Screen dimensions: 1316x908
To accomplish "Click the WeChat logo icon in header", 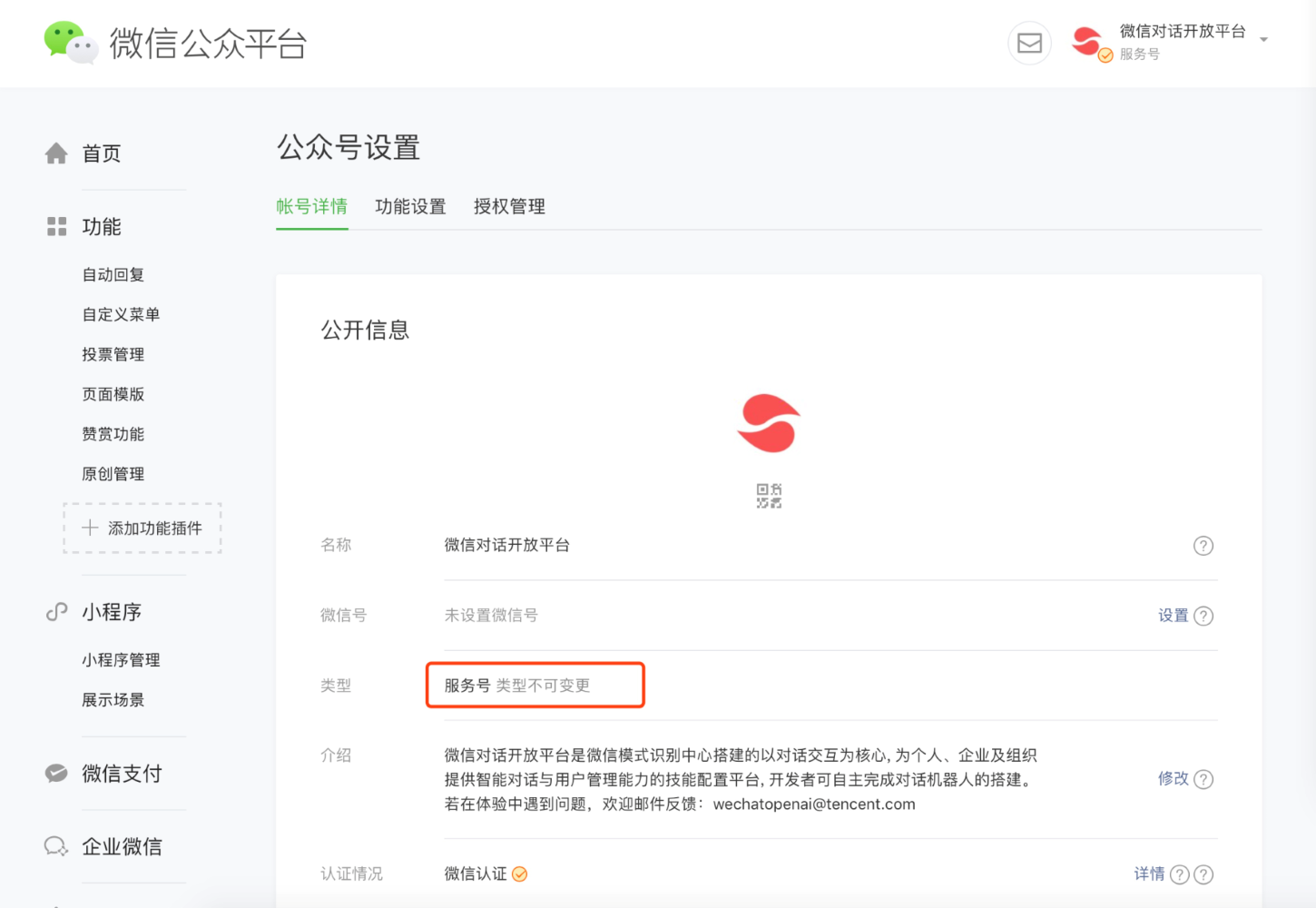I will [x=71, y=43].
